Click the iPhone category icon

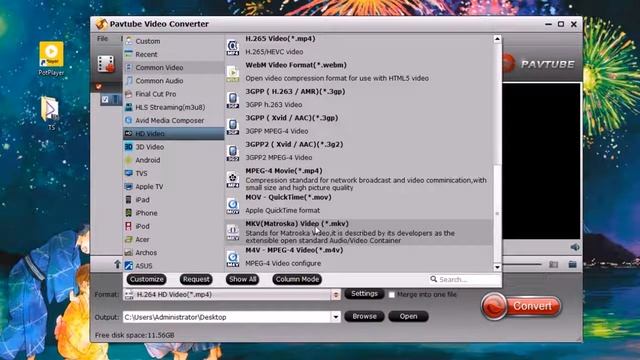(129, 213)
